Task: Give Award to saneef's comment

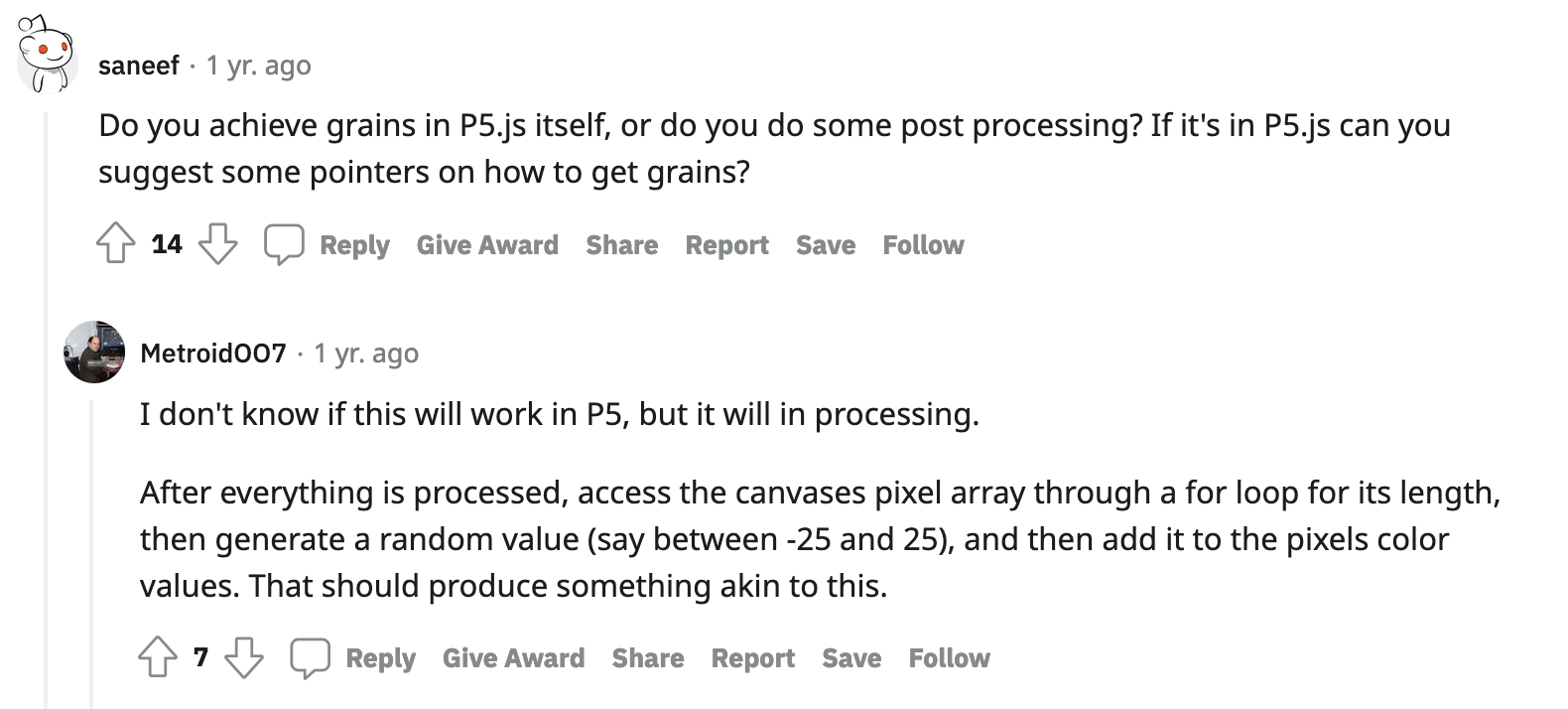Action: click(x=487, y=245)
